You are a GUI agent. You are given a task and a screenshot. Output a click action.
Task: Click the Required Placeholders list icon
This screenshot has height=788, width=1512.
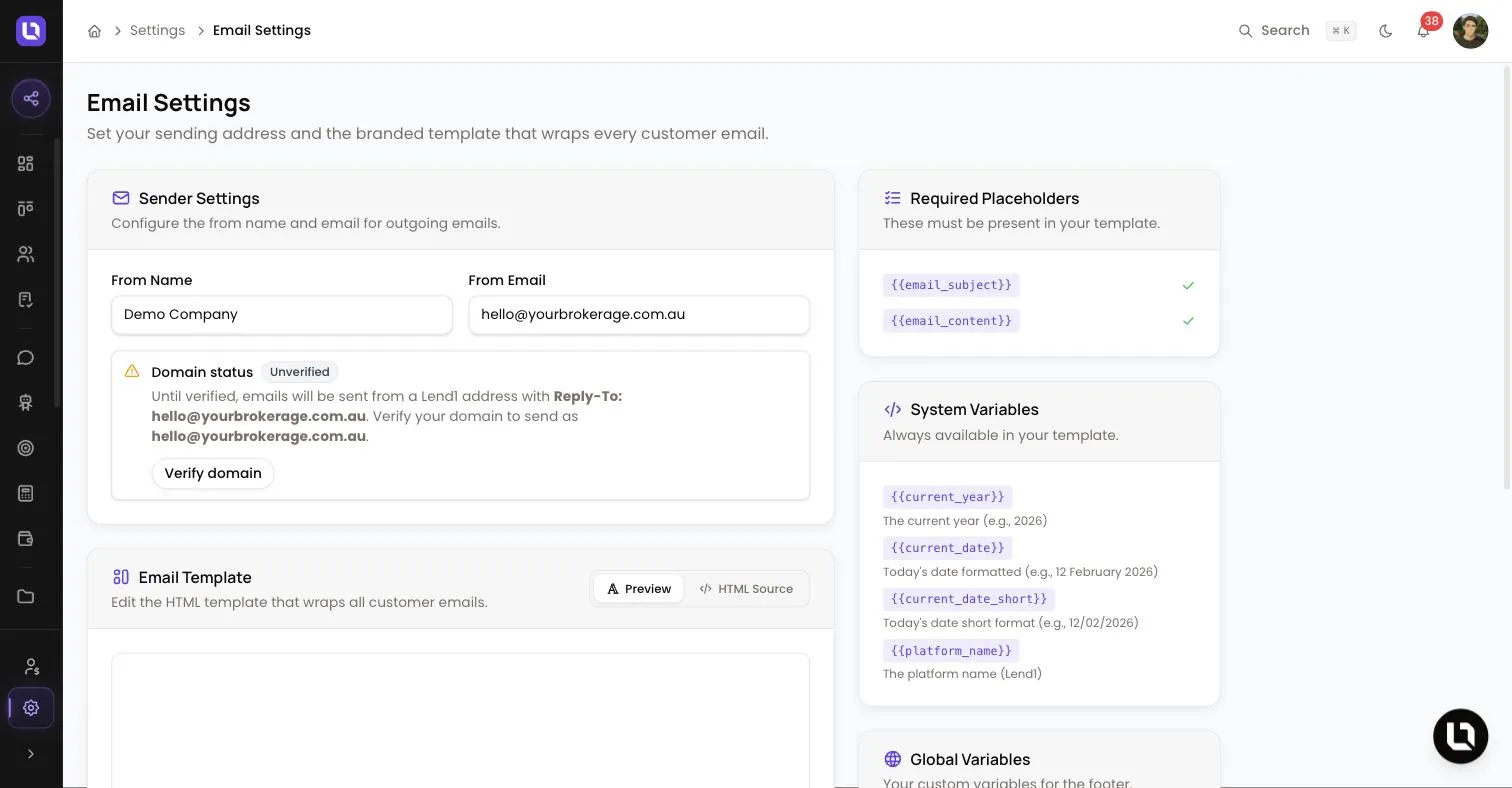[x=893, y=198]
